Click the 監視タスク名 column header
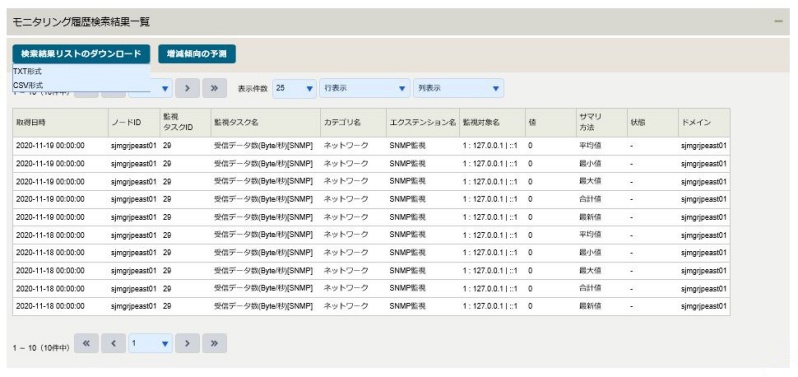Viewport: 798px width, 377px height. pyautogui.click(x=266, y=123)
